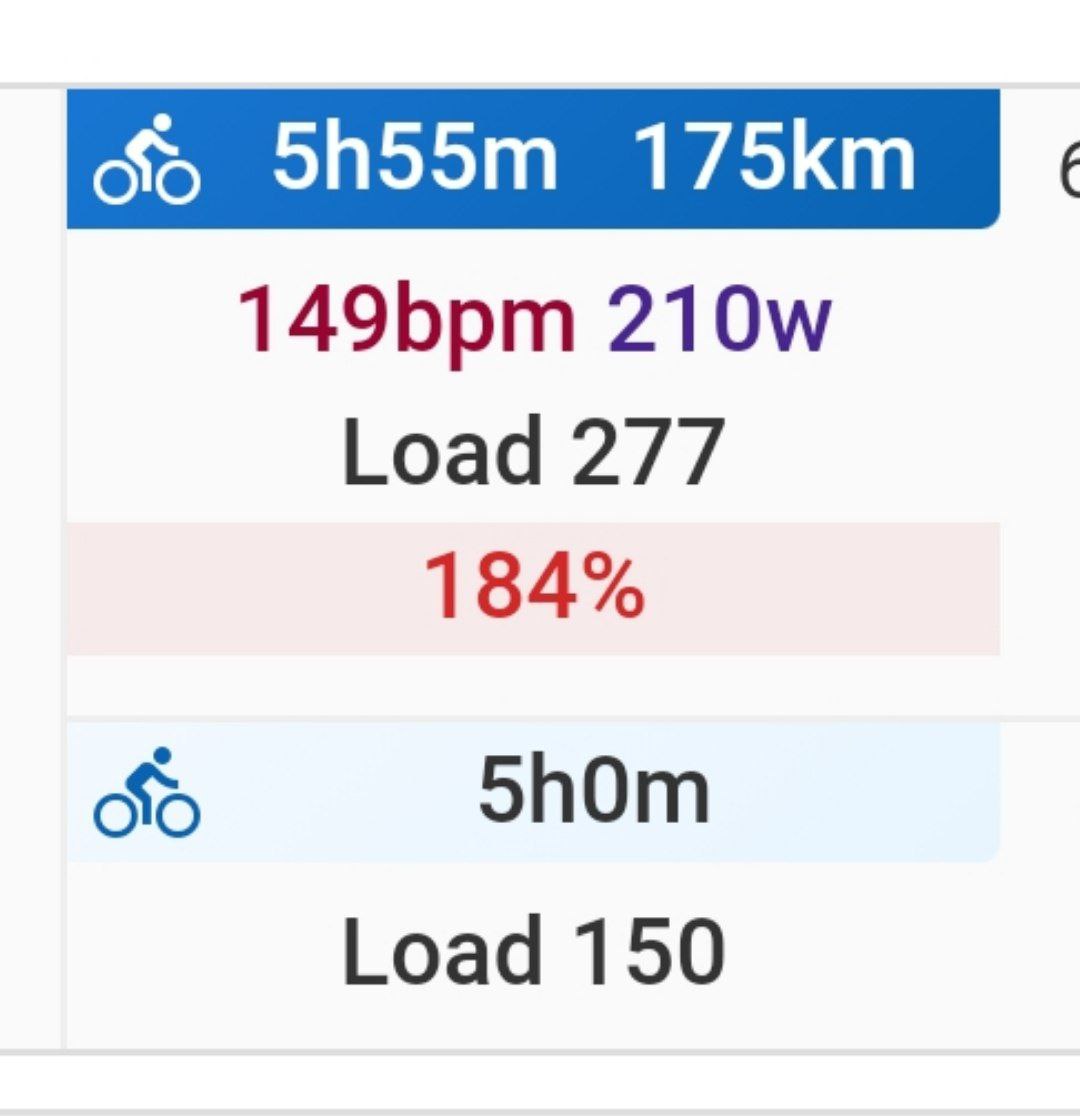Image resolution: width=1080 pixels, height=1116 pixels.
Task: Click the empty area right of Load 277
Action: (x=861, y=453)
